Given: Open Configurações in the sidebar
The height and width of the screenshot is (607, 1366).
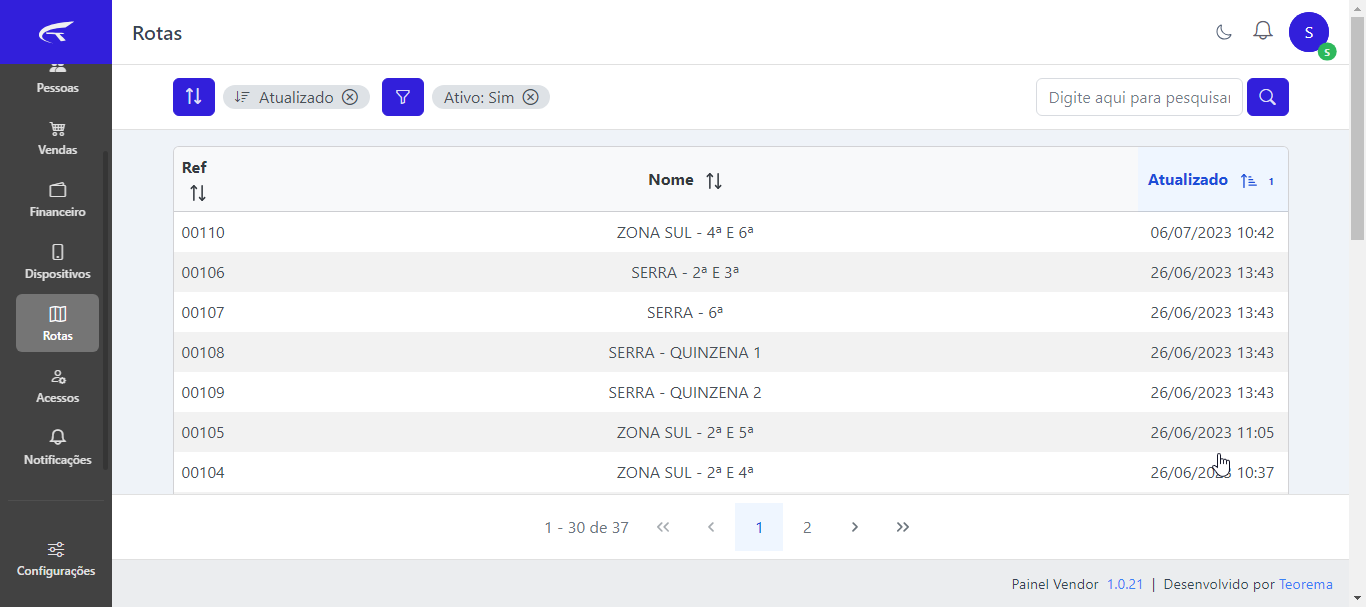Looking at the screenshot, I should coord(56,559).
